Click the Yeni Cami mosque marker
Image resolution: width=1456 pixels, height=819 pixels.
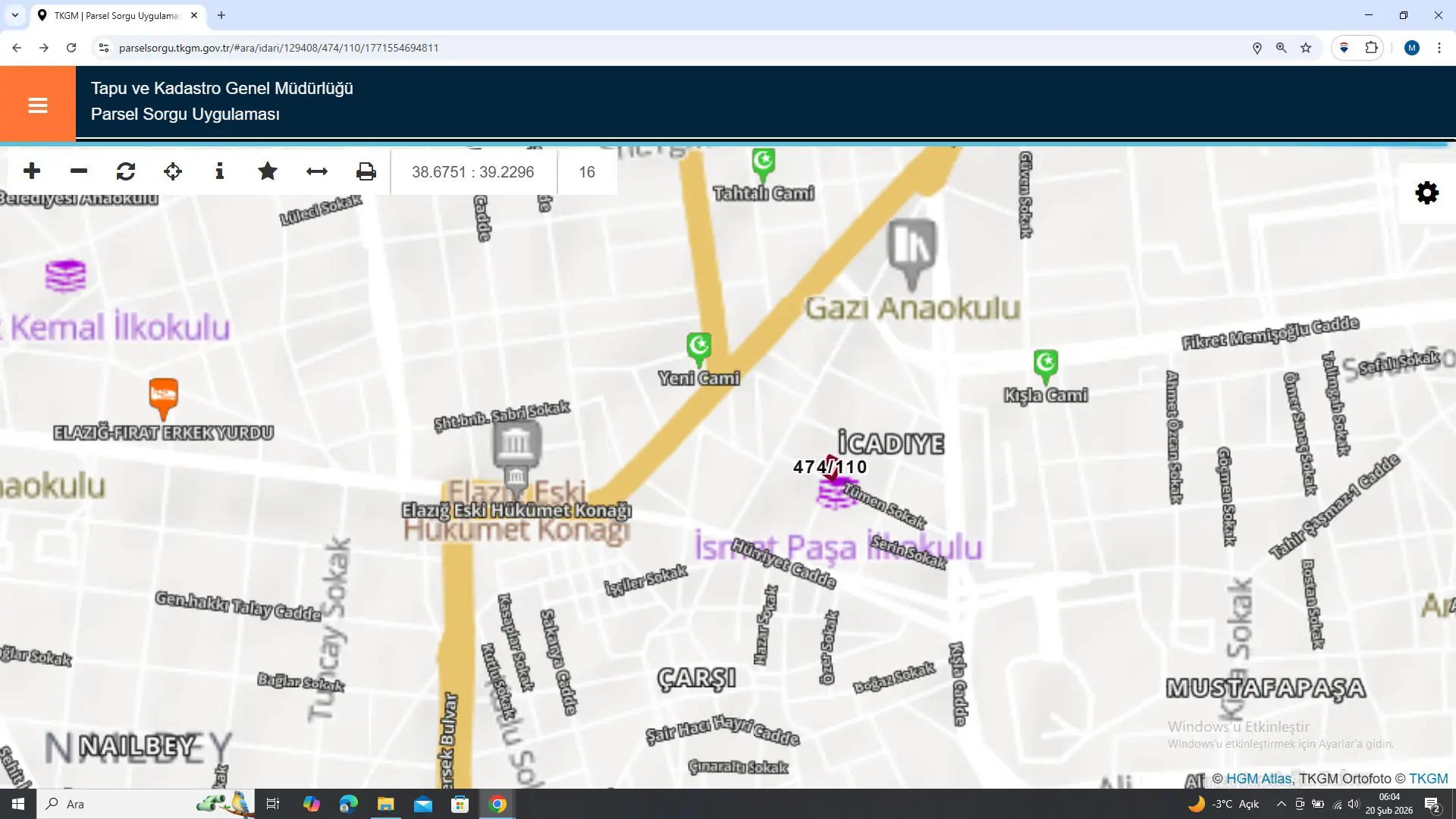pyautogui.click(x=699, y=348)
